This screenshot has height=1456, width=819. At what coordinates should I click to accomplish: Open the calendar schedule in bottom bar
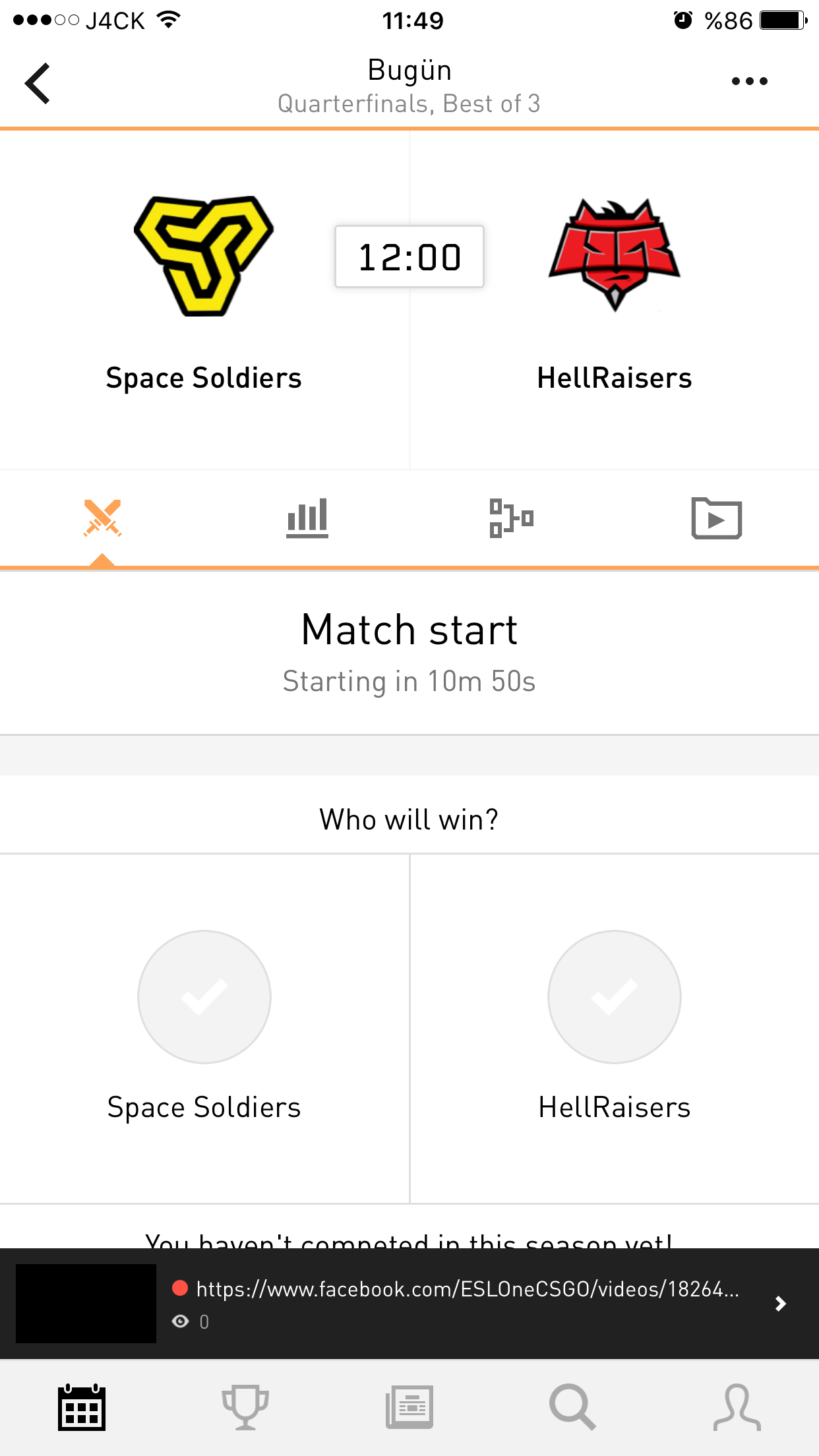82,1407
